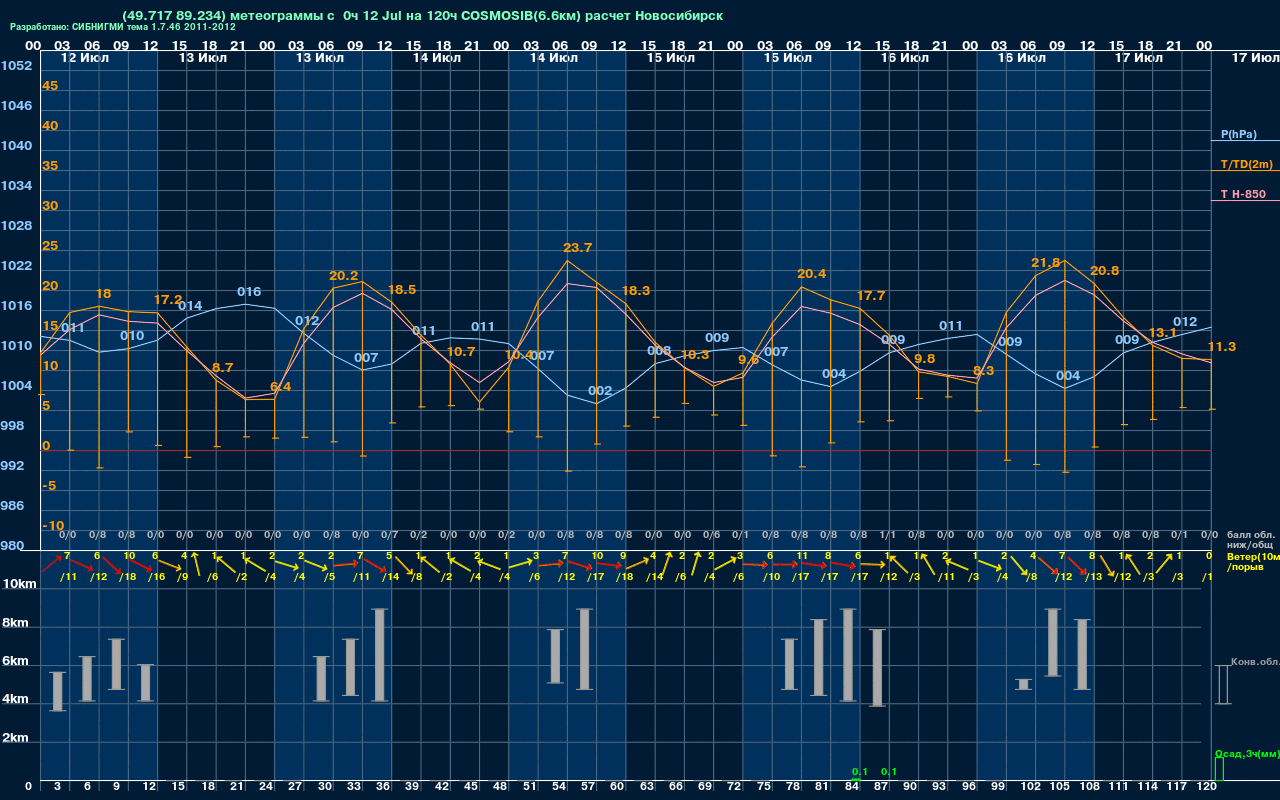Click the 20.8 temperature label
This screenshot has height=800, width=1280.
point(1105,270)
